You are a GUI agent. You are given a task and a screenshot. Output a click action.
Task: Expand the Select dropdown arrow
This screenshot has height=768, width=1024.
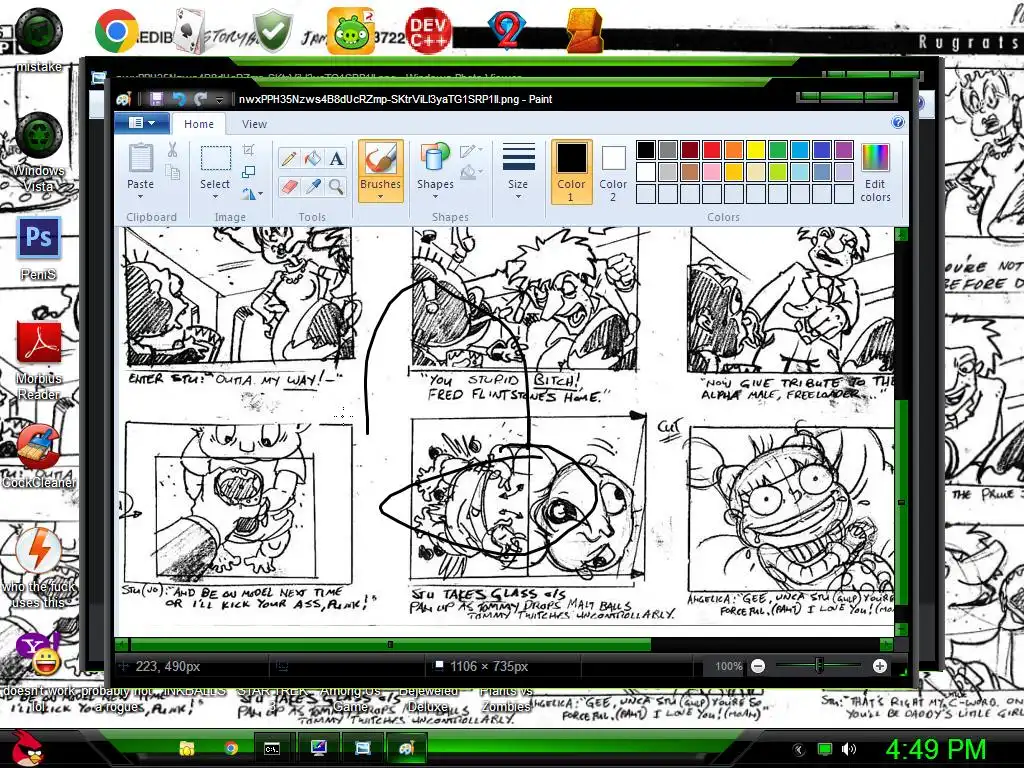pos(215,196)
